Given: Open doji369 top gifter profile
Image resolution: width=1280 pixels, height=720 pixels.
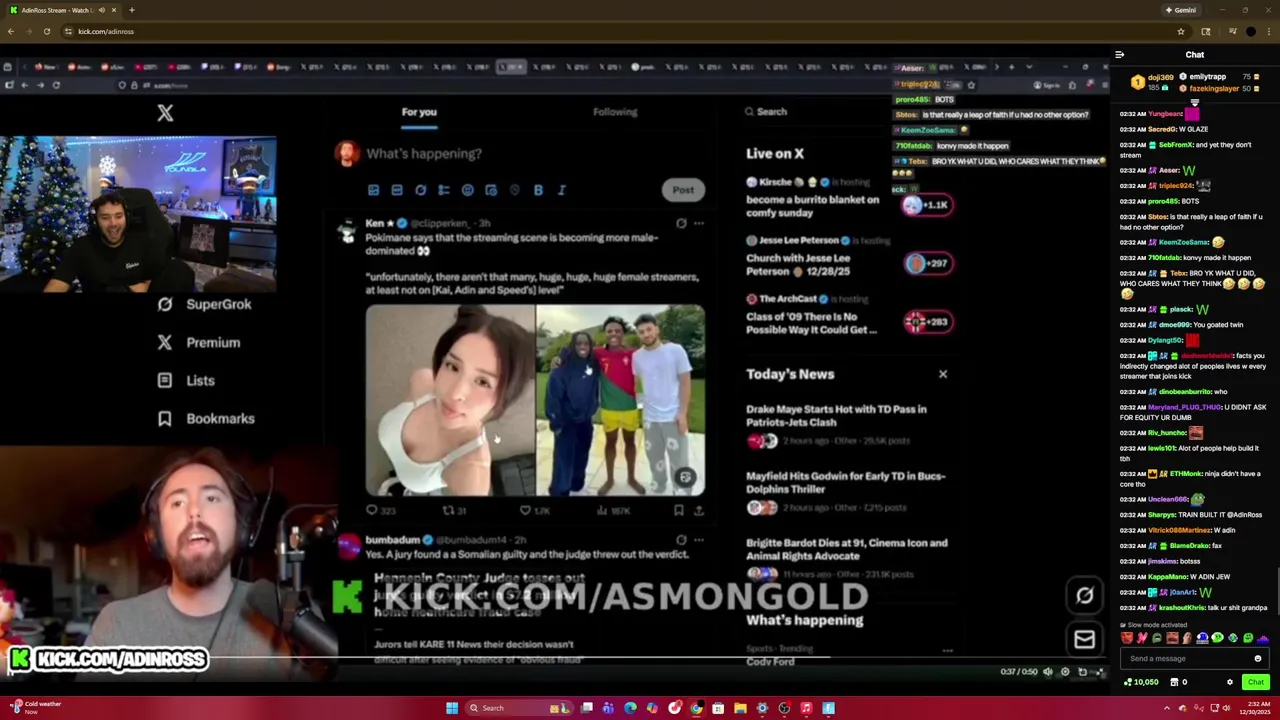Looking at the screenshot, I should pyautogui.click(x=1150, y=82).
